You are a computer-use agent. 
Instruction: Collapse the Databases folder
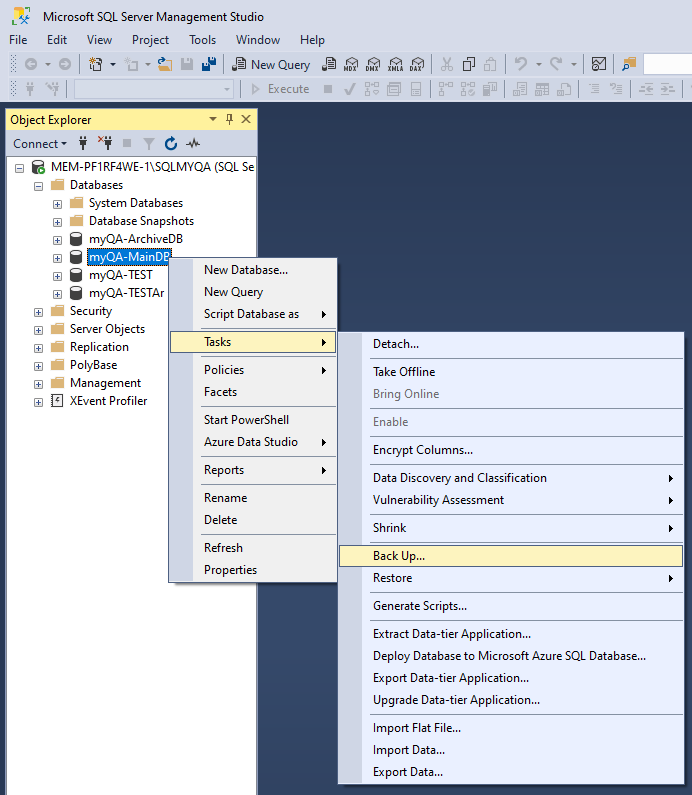tap(39, 186)
